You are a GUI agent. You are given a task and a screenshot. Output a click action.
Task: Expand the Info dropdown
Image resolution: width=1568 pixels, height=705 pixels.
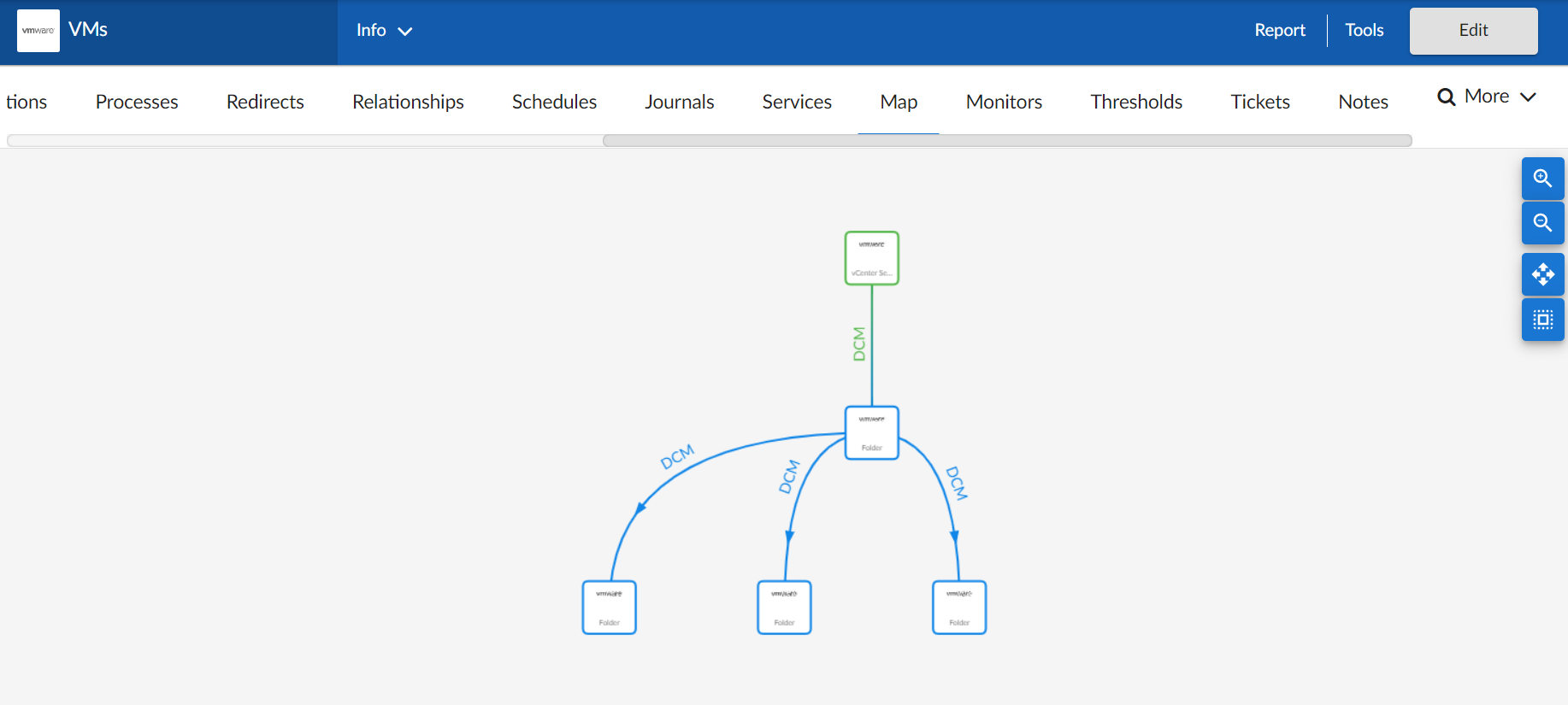[384, 31]
